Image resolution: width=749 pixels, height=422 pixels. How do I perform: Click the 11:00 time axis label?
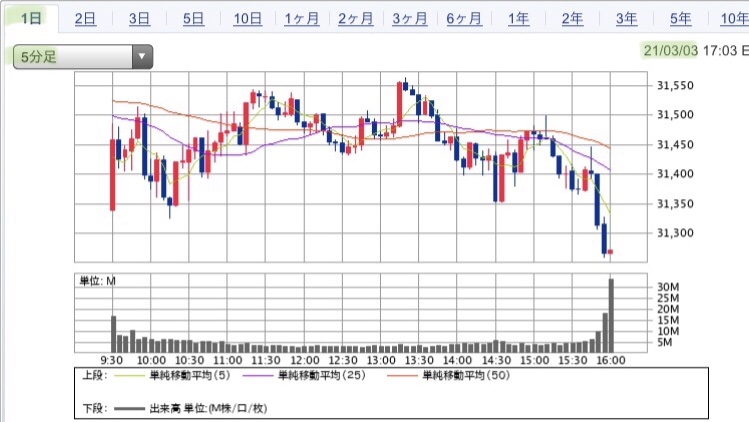pos(227,360)
